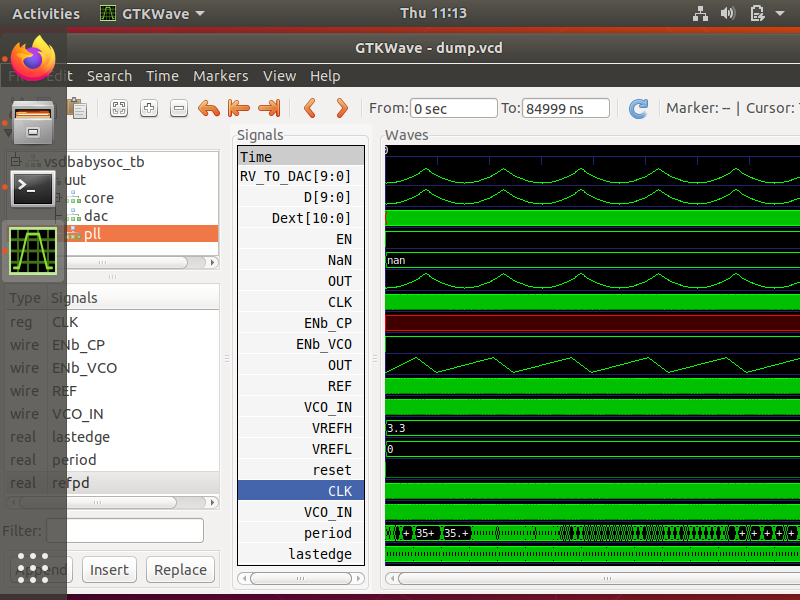Click Type column header
The width and height of the screenshot is (800, 600).
point(26,297)
